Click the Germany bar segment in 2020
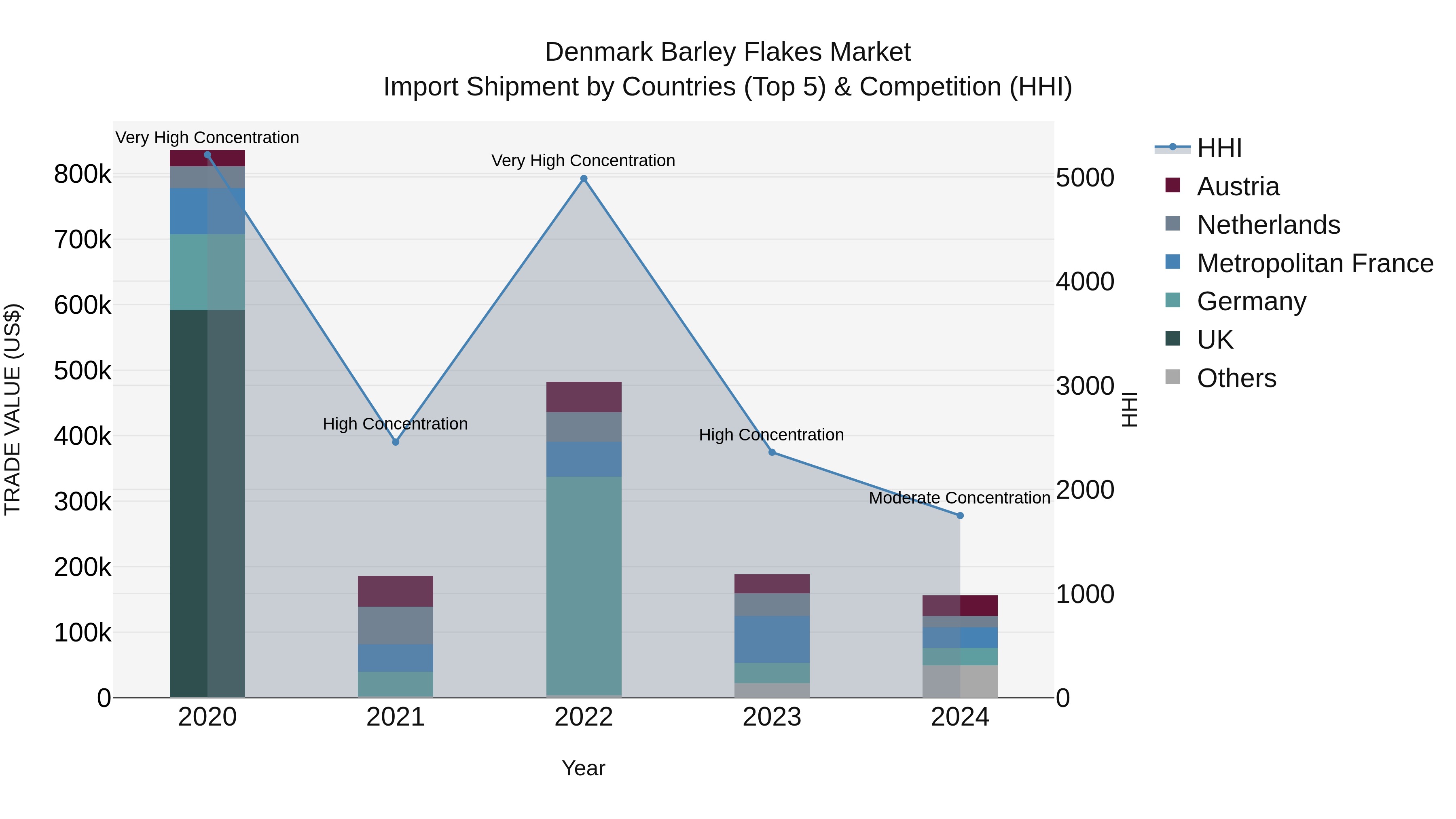Image resolution: width=1456 pixels, height=819 pixels. 207,273
